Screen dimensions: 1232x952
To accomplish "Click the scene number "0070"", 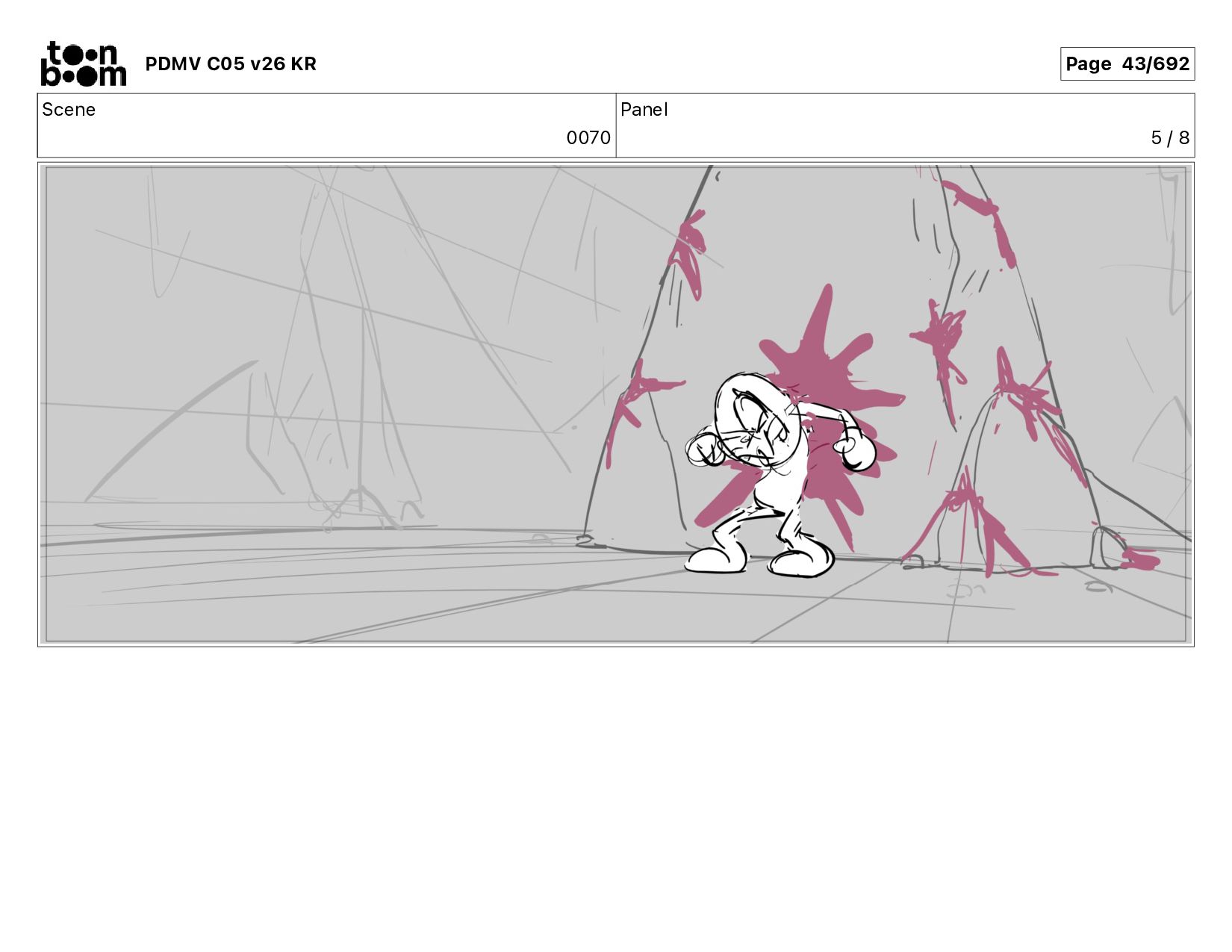I will pyautogui.click(x=588, y=138).
